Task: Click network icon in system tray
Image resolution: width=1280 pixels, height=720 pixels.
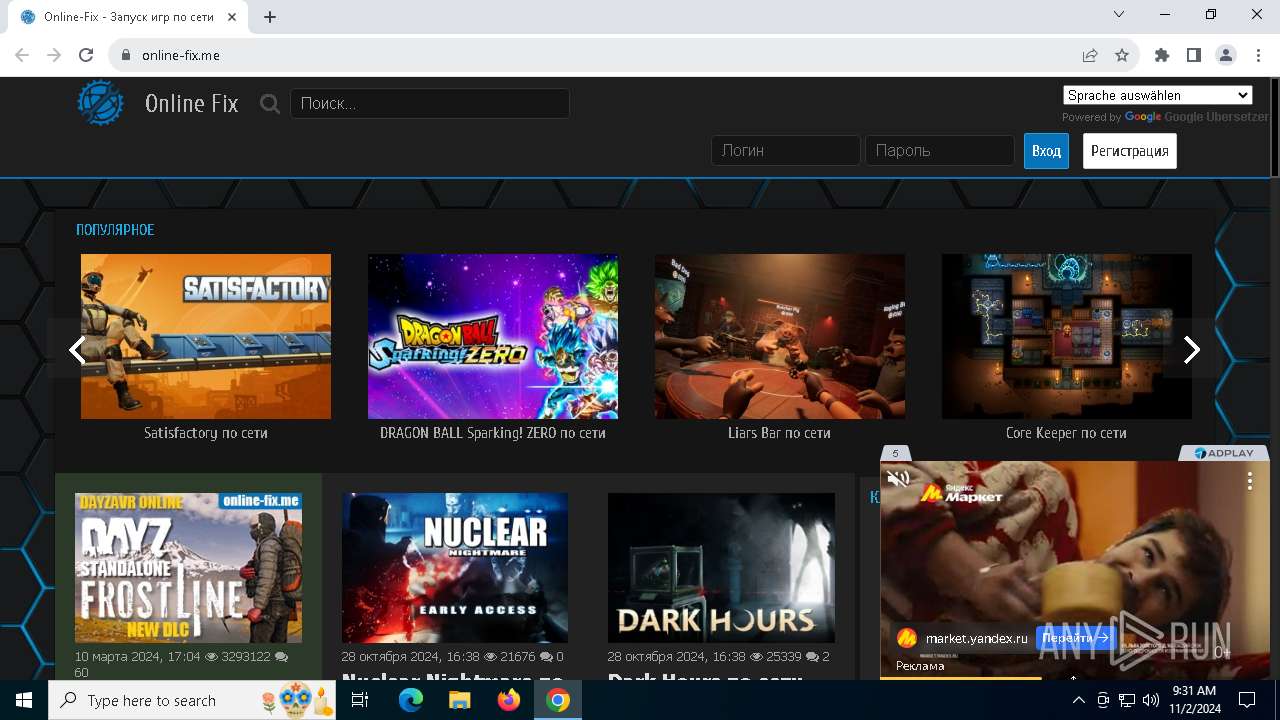Action: tap(1127, 700)
